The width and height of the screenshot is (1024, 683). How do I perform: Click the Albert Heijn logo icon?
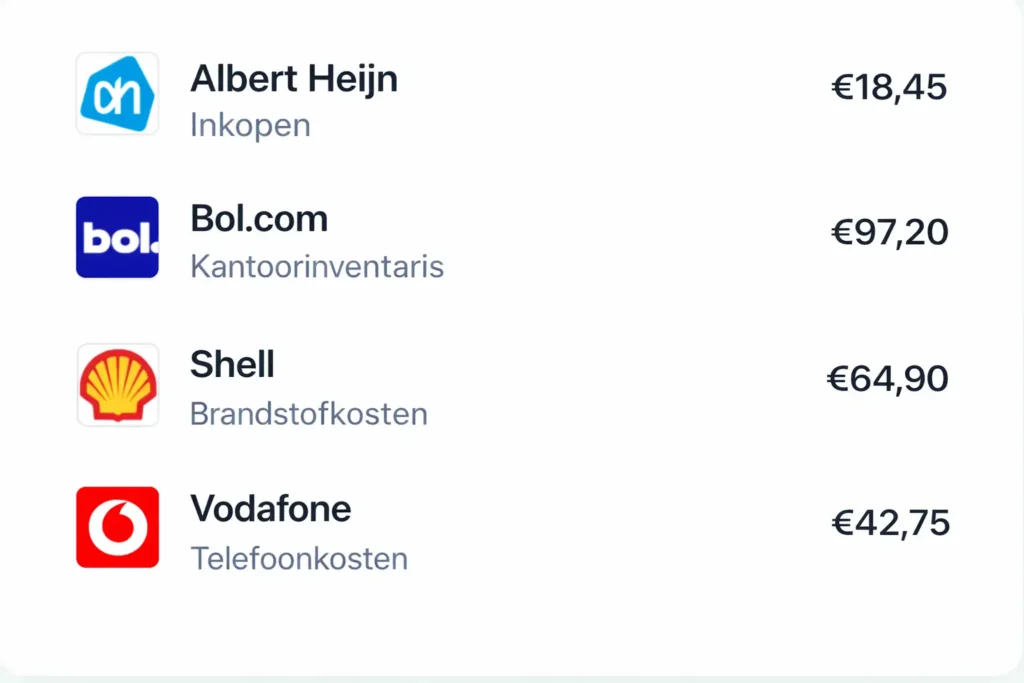click(x=117, y=94)
